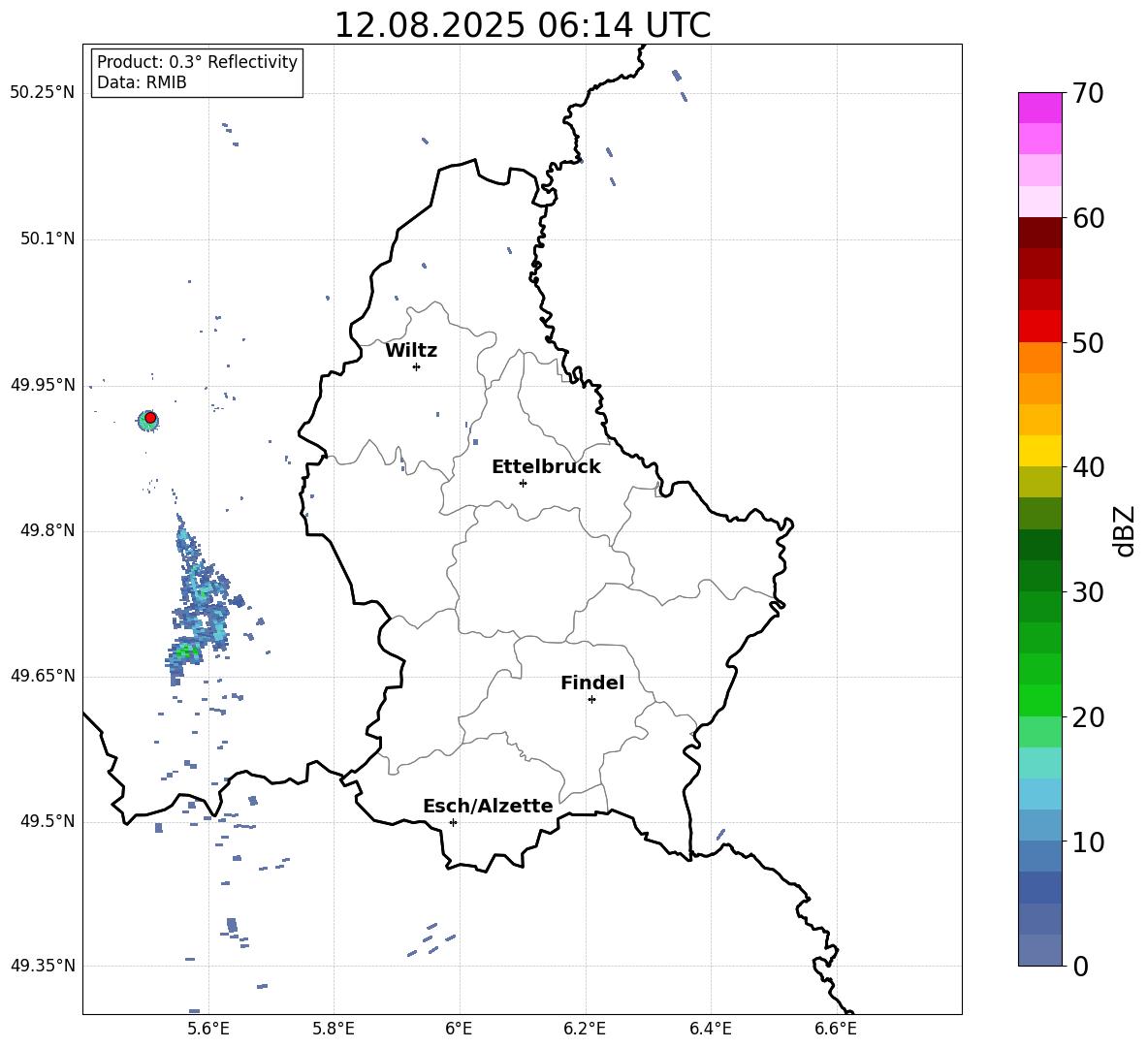
Task: Click the red dot radar marker
Action: pos(150,418)
